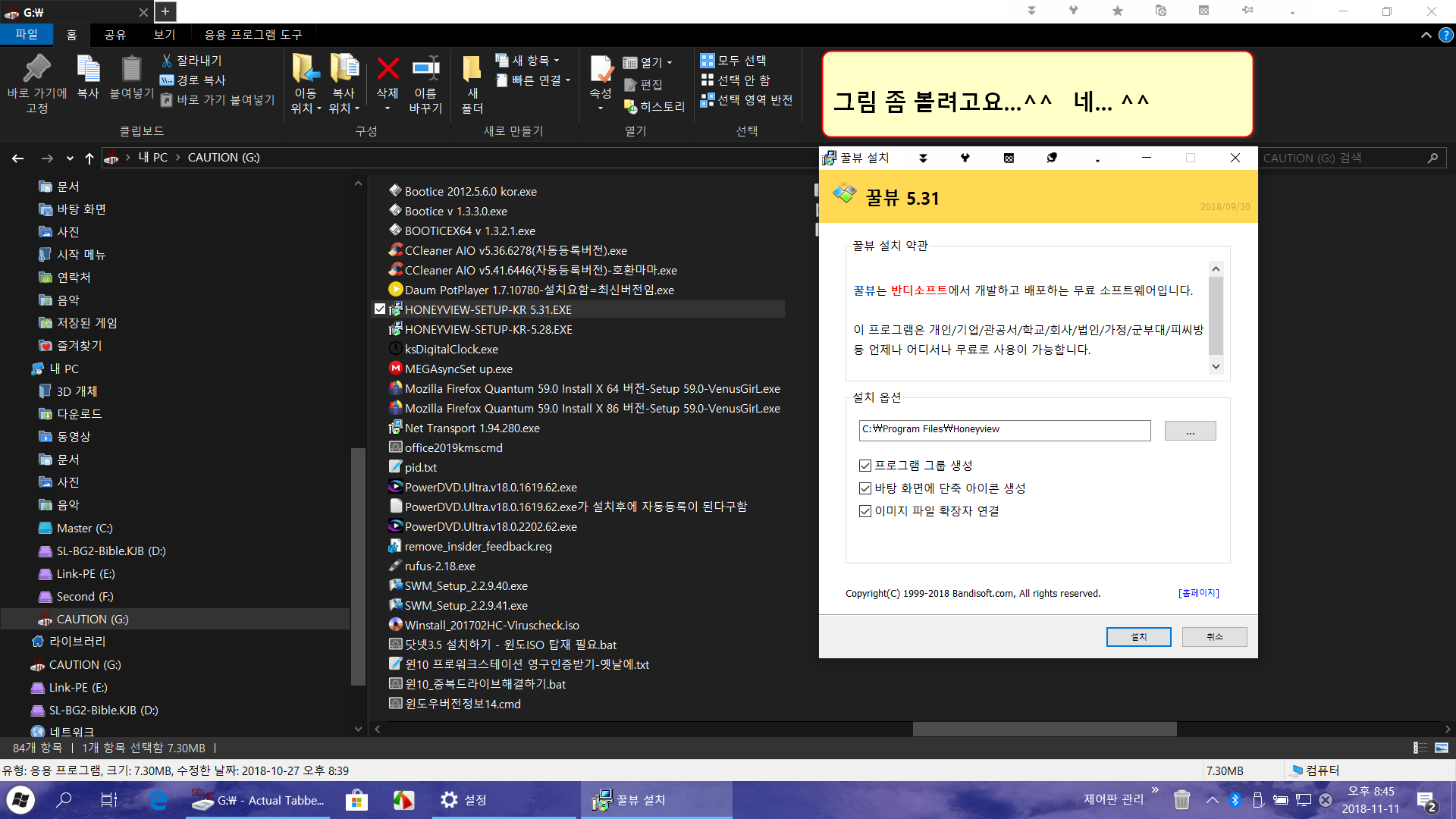
Task: Open notification center on taskbar
Action: point(1426,800)
